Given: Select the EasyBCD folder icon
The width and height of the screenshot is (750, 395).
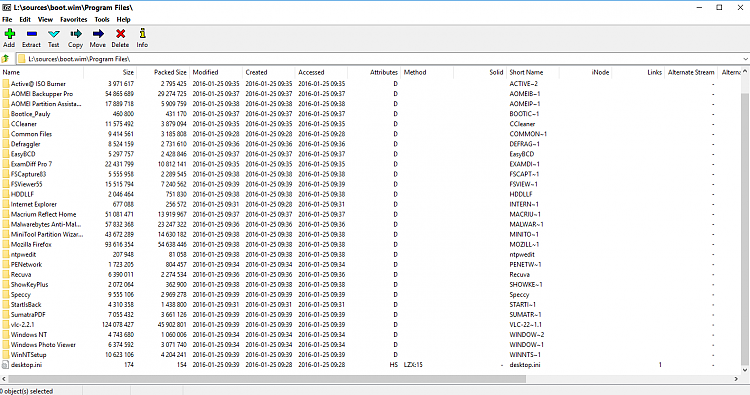Looking at the screenshot, I should (x=6, y=154).
